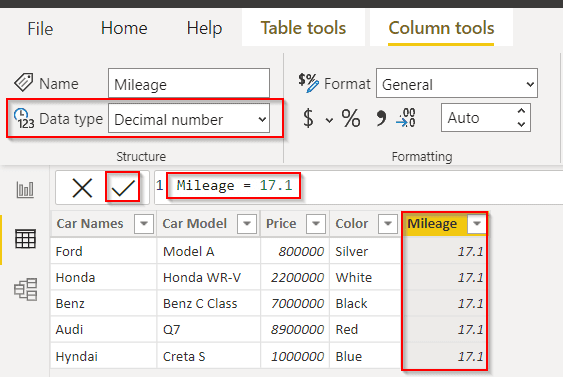Click the Benz C Class cell
Viewport: 563px width, 377px height.
(x=209, y=303)
